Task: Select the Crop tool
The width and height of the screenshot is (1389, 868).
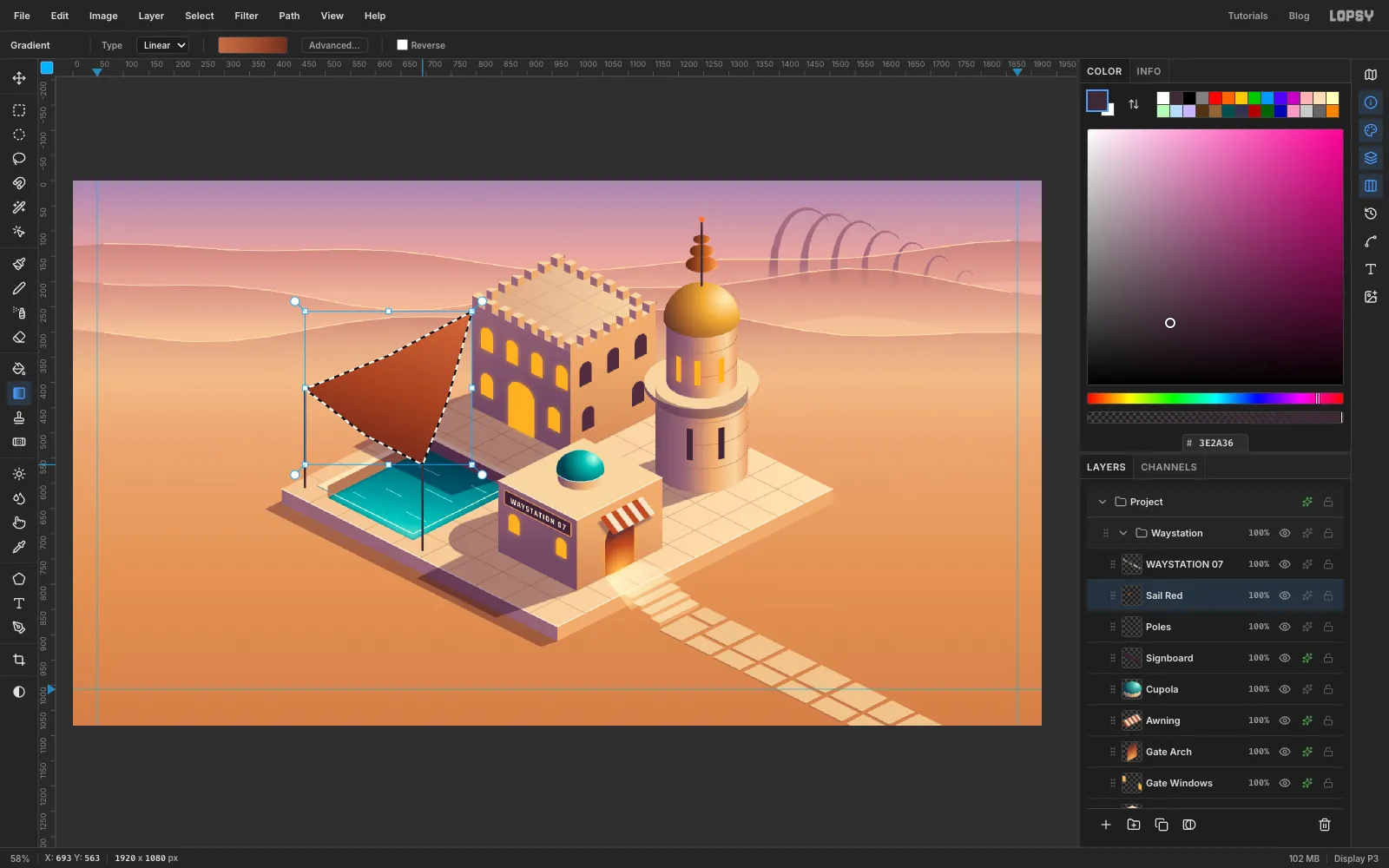Action: [x=19, y=660]
